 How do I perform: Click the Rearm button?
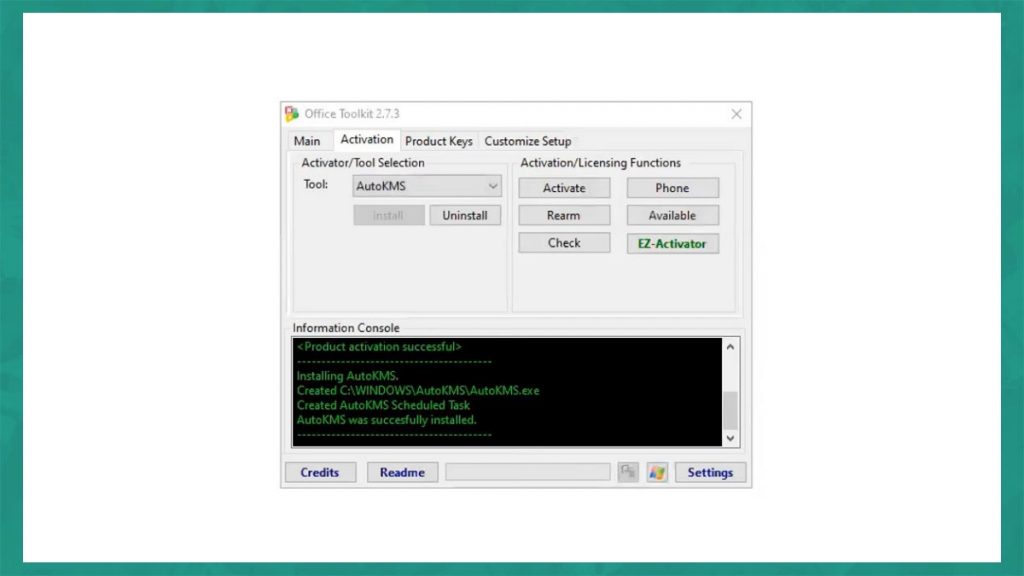coord(564,214)
